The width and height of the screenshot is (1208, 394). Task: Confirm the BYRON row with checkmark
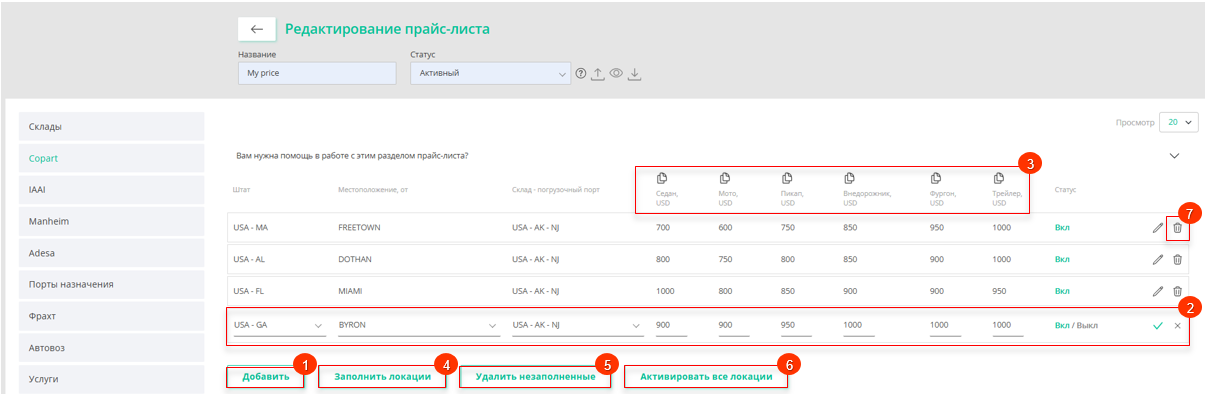click(x=1158, y=326)
